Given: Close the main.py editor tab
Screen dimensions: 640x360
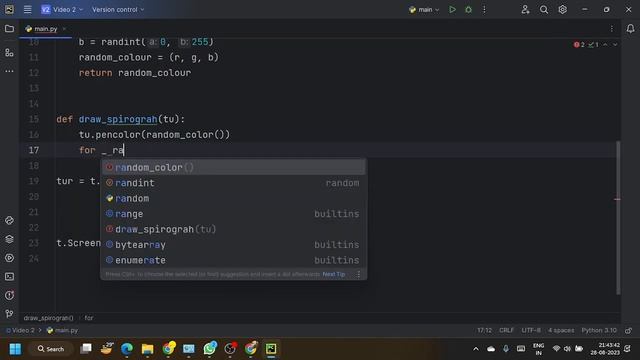Looking at the screenshot, I should (64, 29).
